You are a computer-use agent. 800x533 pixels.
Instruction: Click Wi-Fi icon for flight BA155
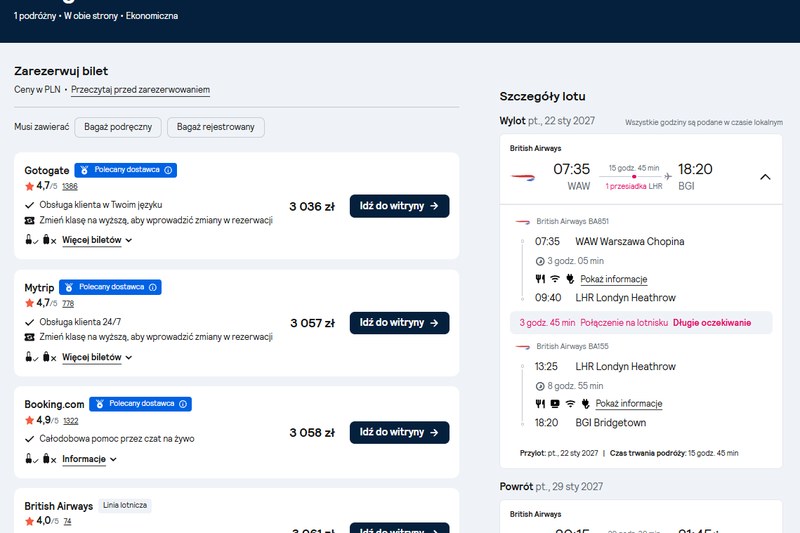click(570, 404)
